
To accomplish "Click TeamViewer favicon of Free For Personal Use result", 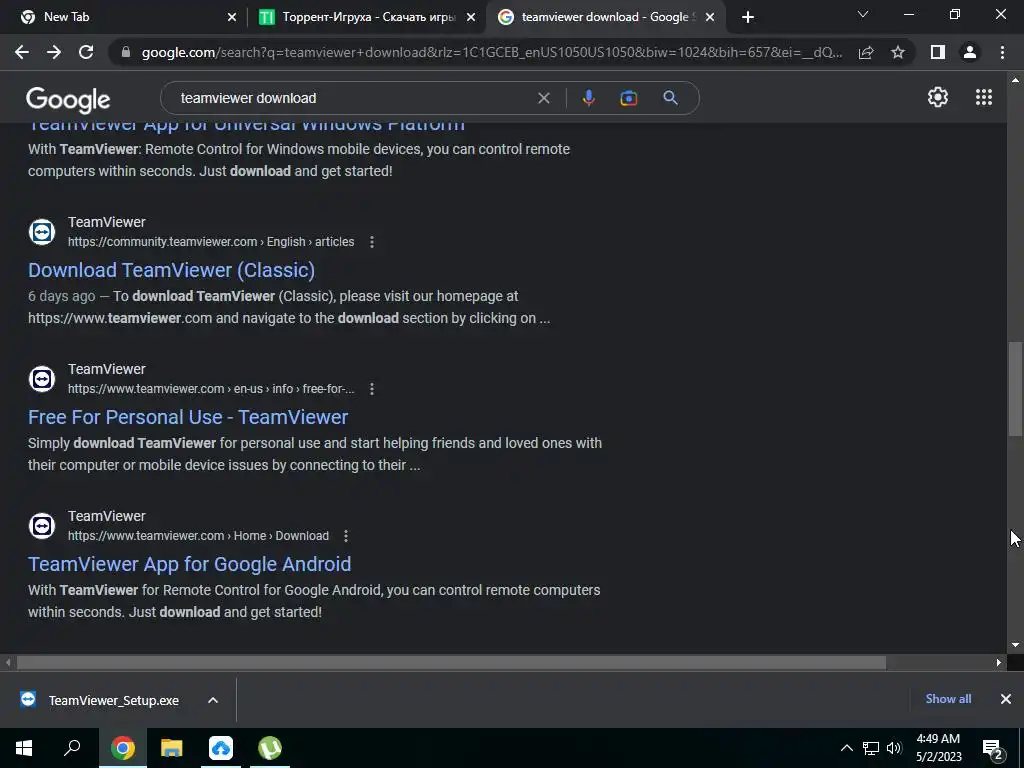I will (42, 379).
